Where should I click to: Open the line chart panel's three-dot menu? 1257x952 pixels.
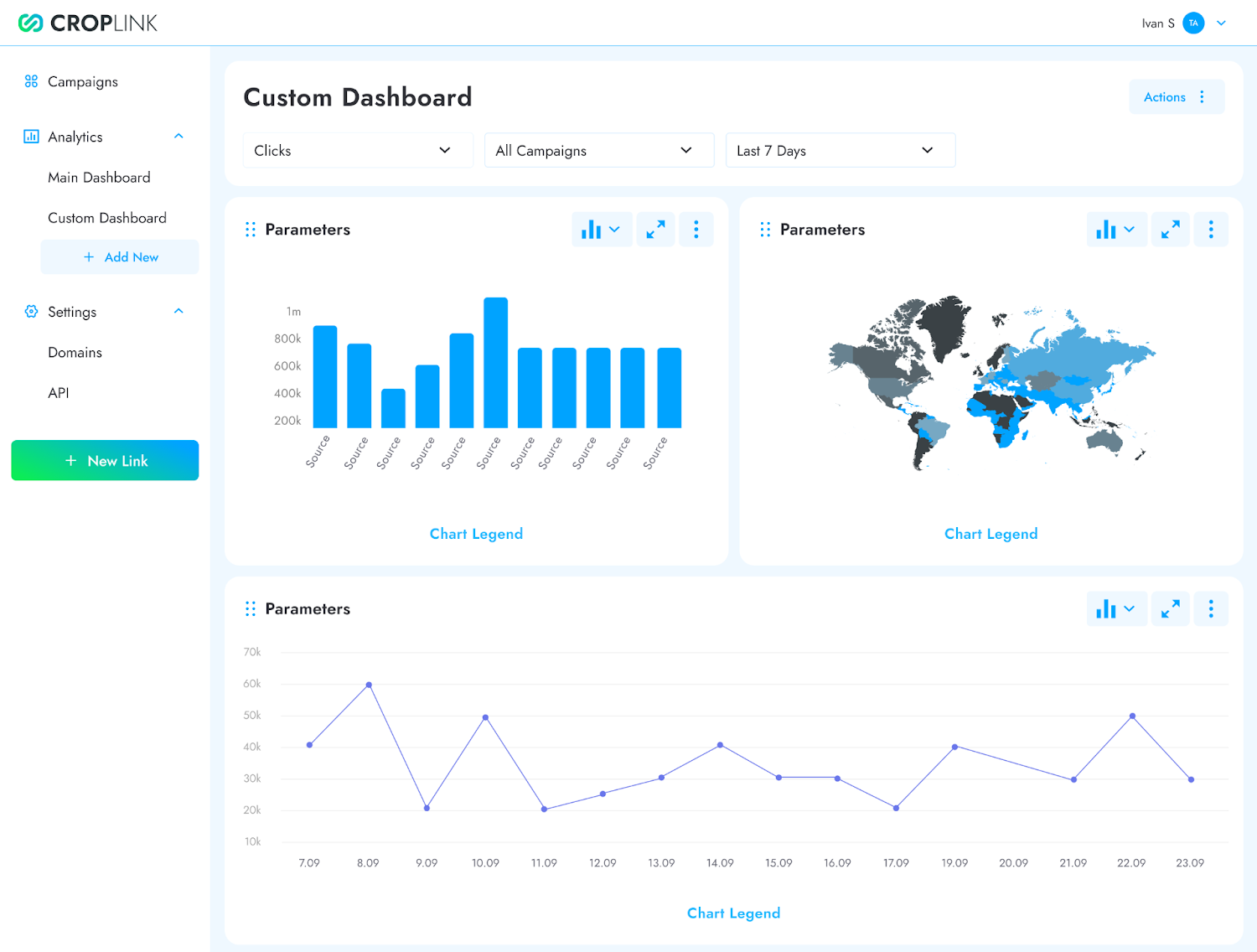[1210, 609]
